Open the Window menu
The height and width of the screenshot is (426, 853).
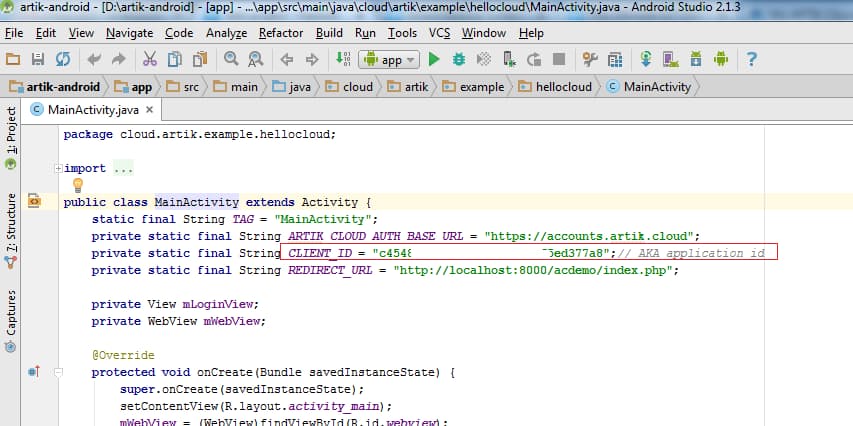484,33
